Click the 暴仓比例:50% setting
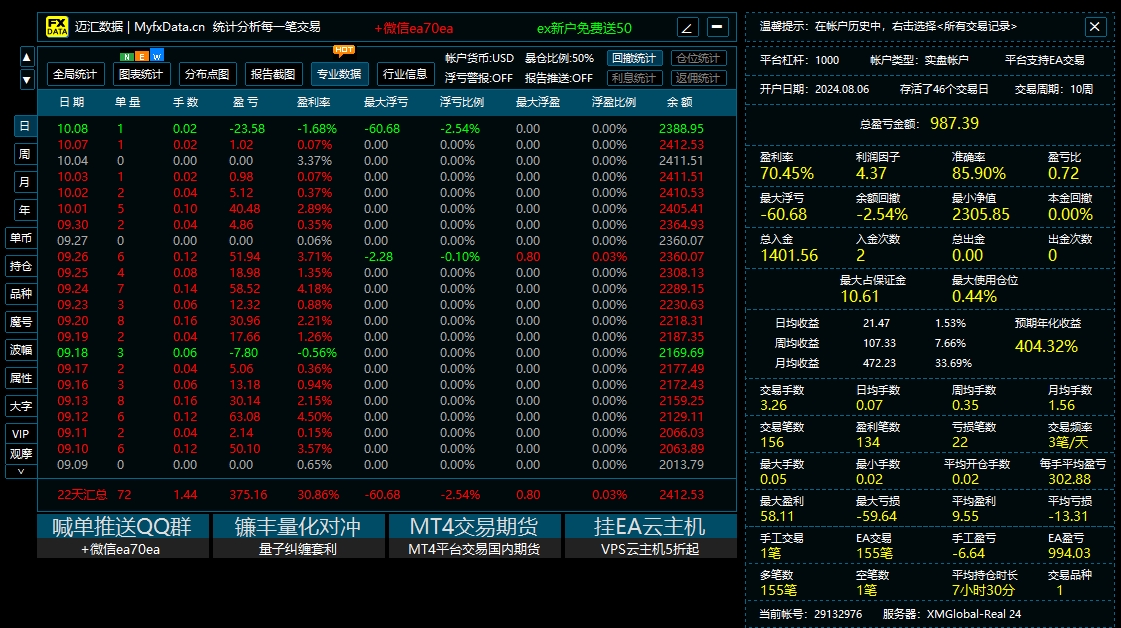The height and width of the screenshot is (628, 1121). [559, 58]
